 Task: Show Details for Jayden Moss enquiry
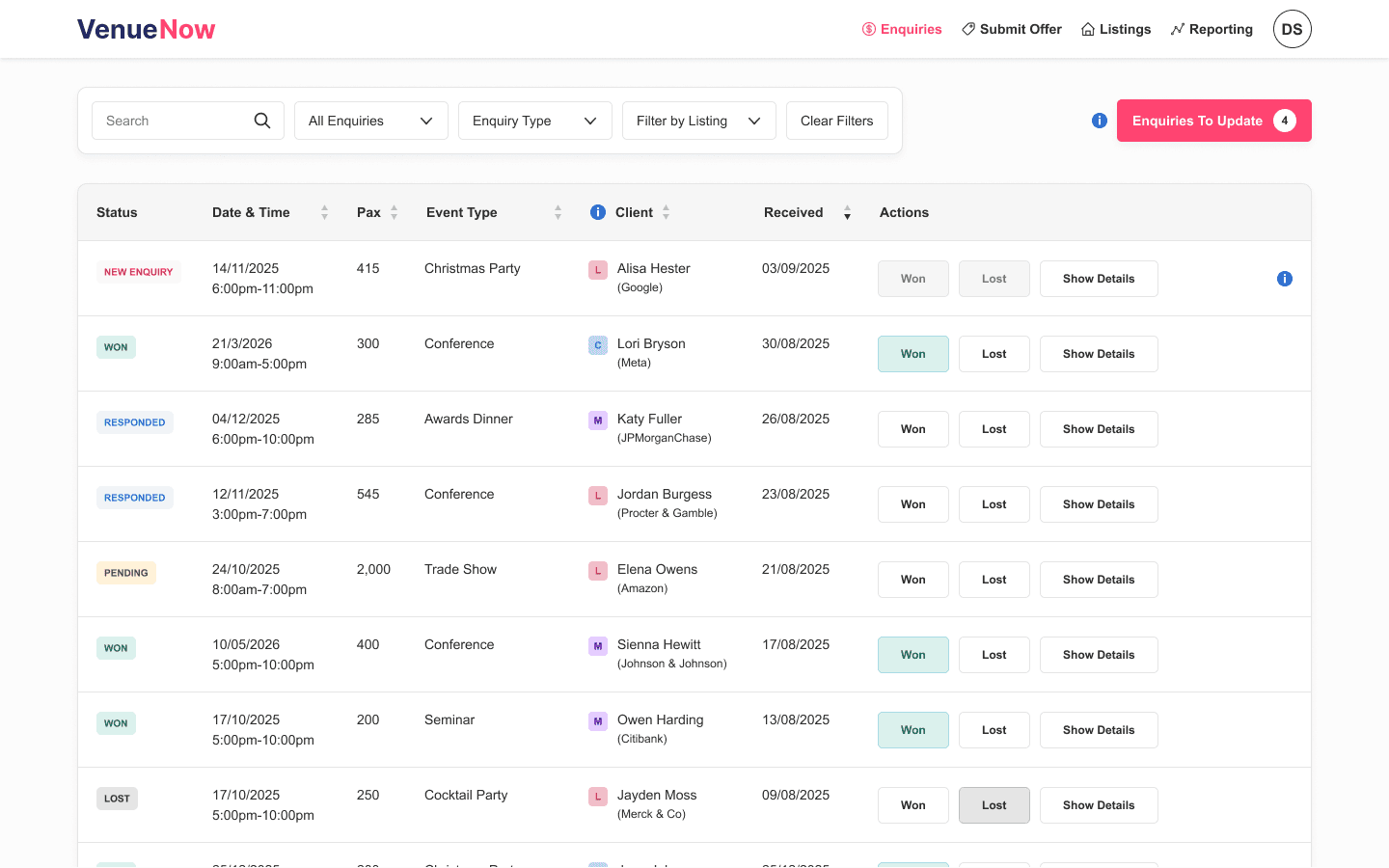coord(1099,805)
